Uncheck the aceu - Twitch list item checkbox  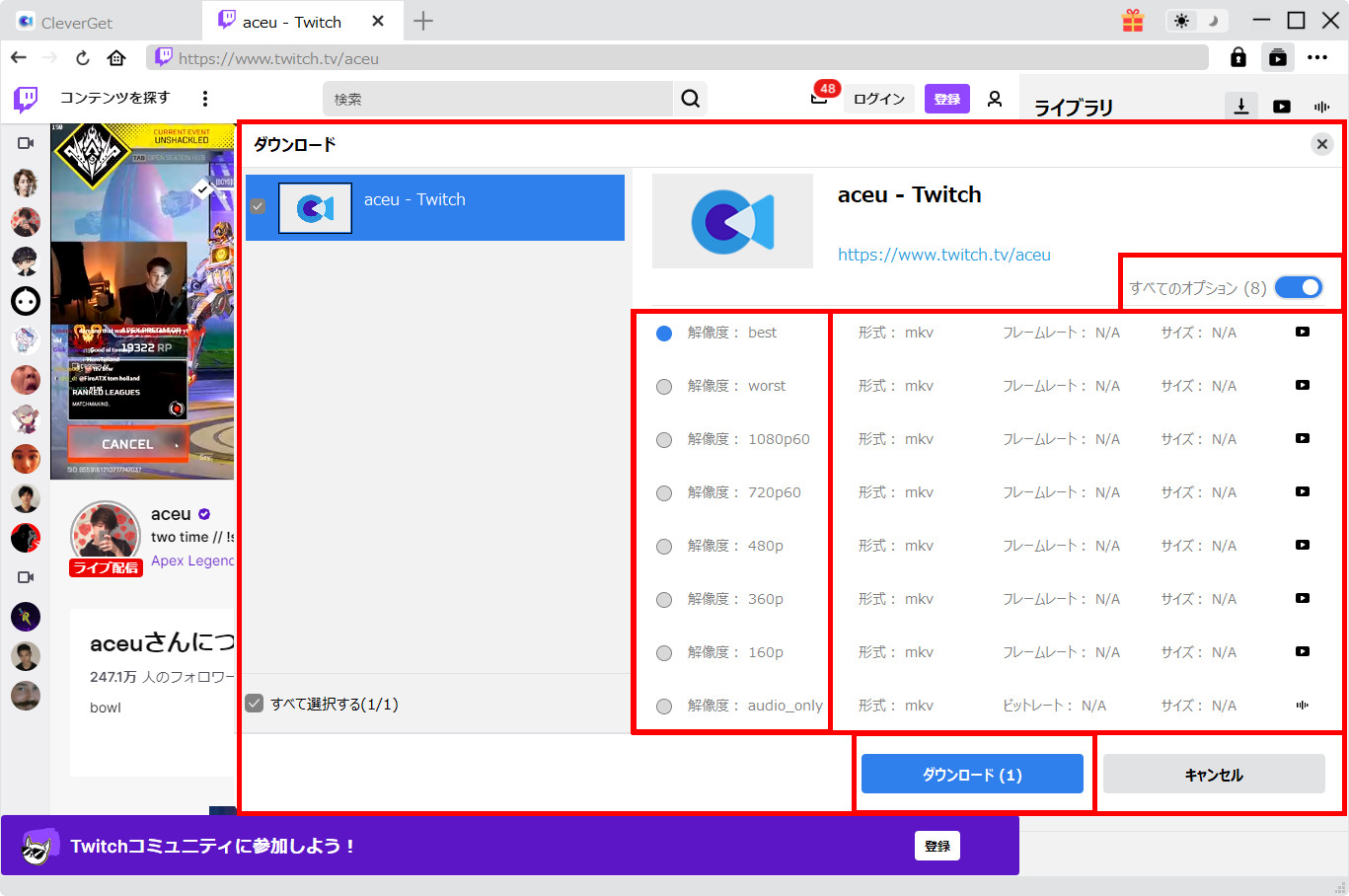coord(258,207)
